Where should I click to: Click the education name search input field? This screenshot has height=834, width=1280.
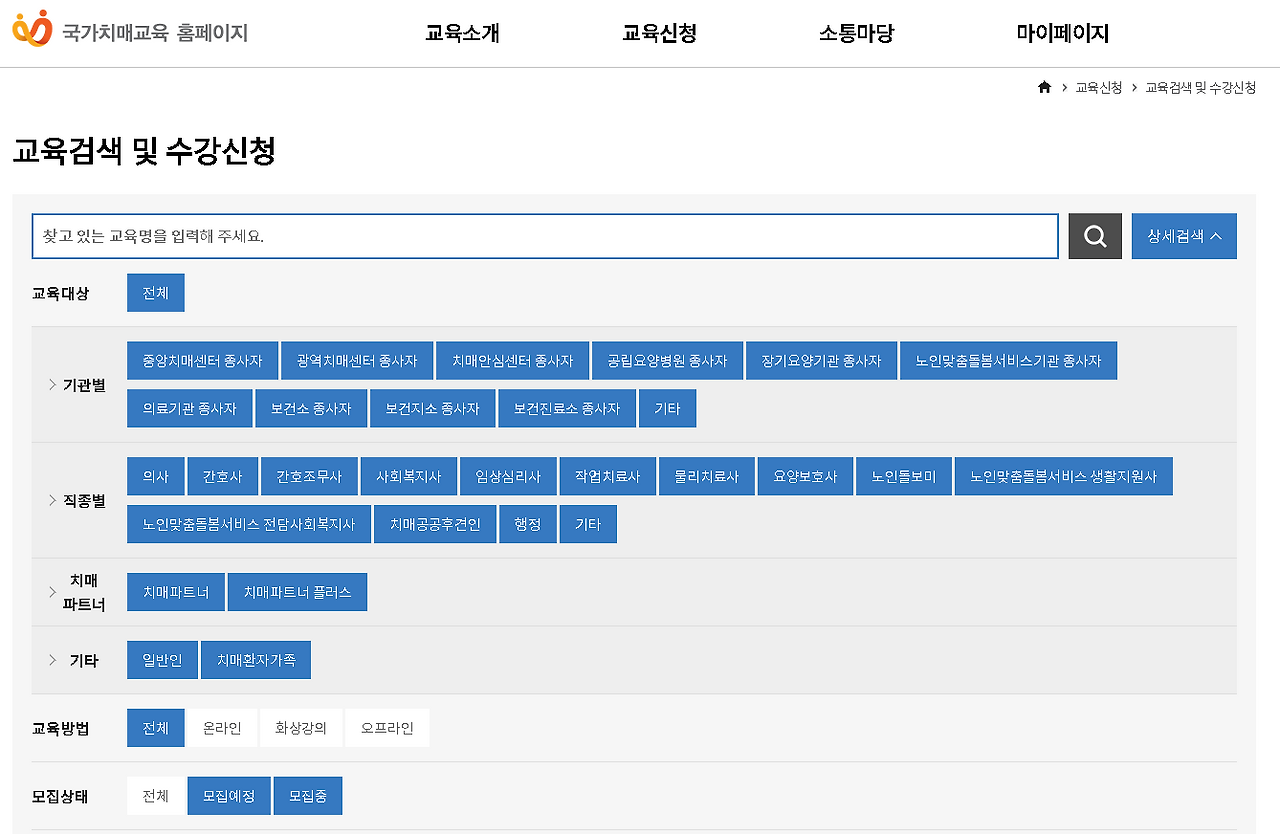[x=544, y=236]
